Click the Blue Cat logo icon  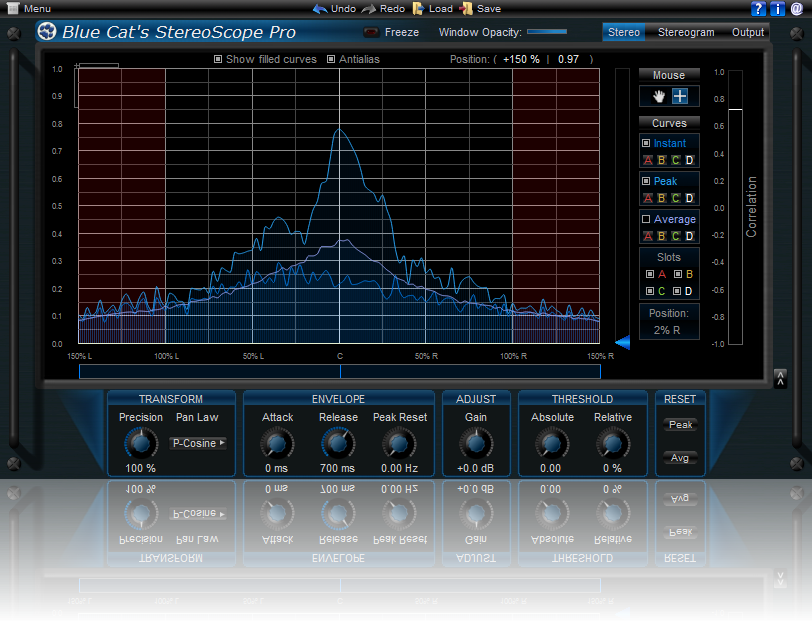click(x=48, y=31)
